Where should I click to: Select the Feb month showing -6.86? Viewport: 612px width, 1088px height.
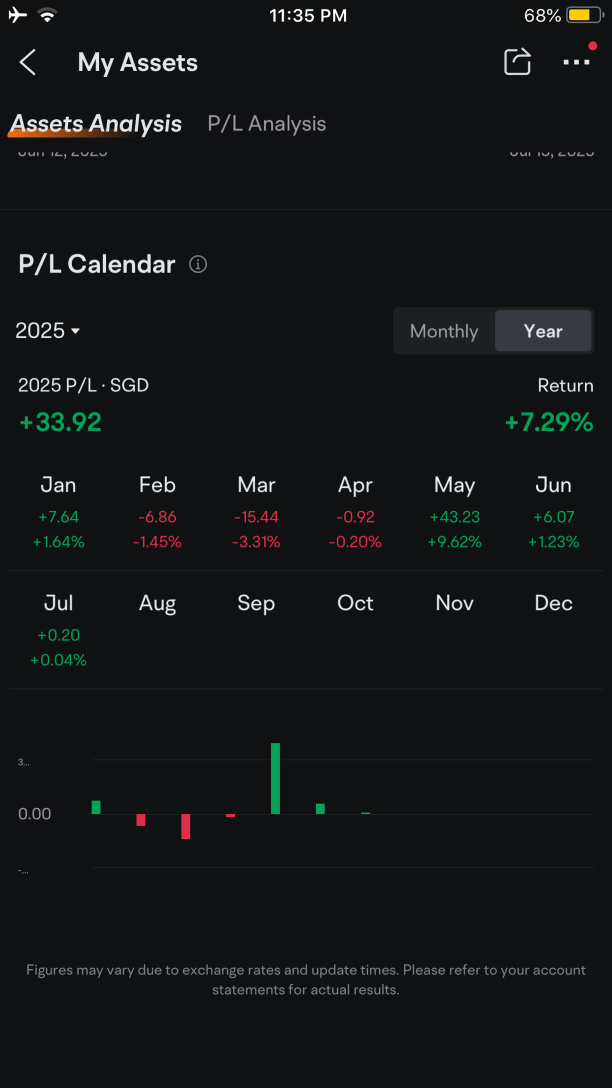(158, 513)
